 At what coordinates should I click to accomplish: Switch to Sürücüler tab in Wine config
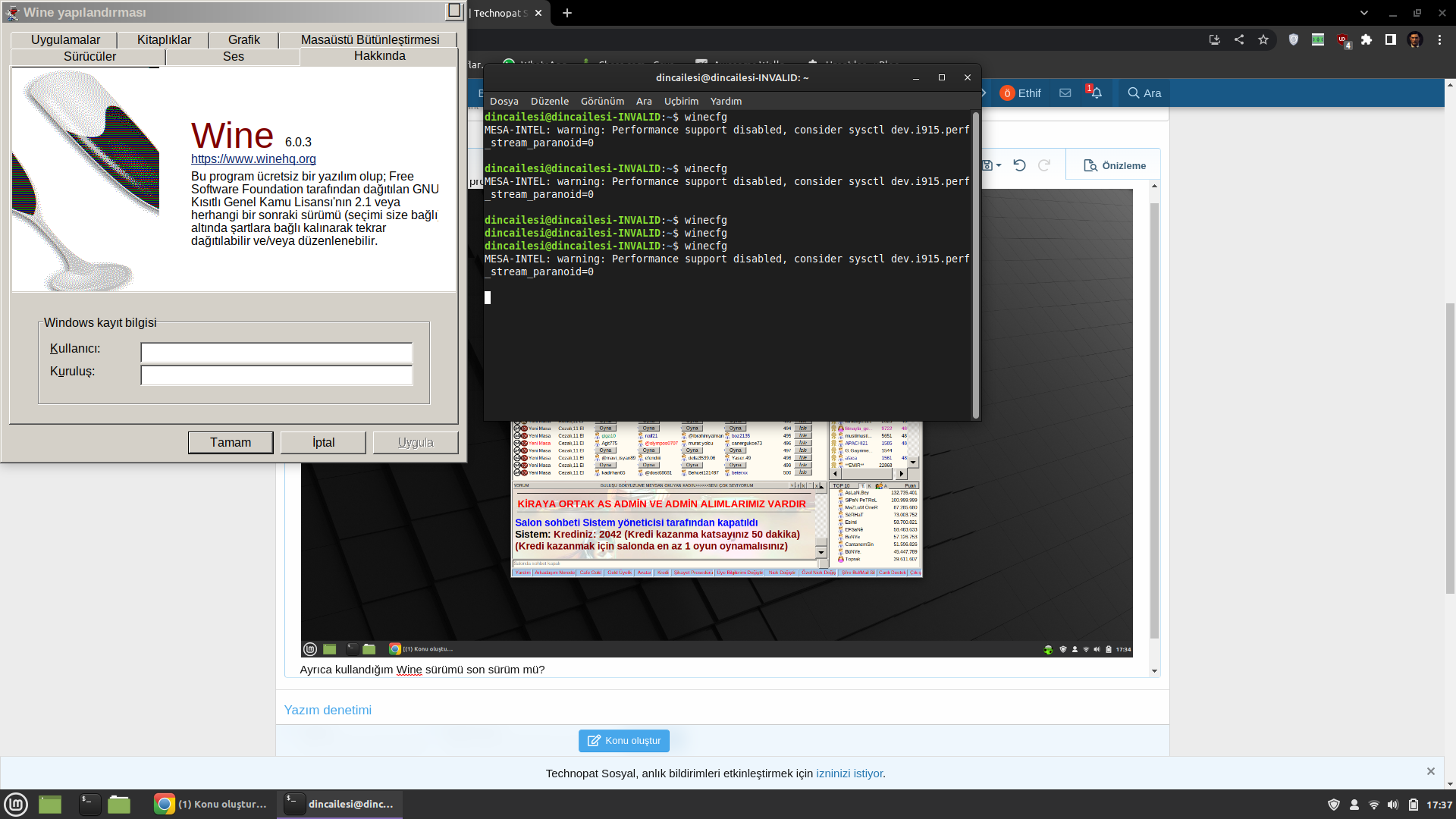pos(89,57)
